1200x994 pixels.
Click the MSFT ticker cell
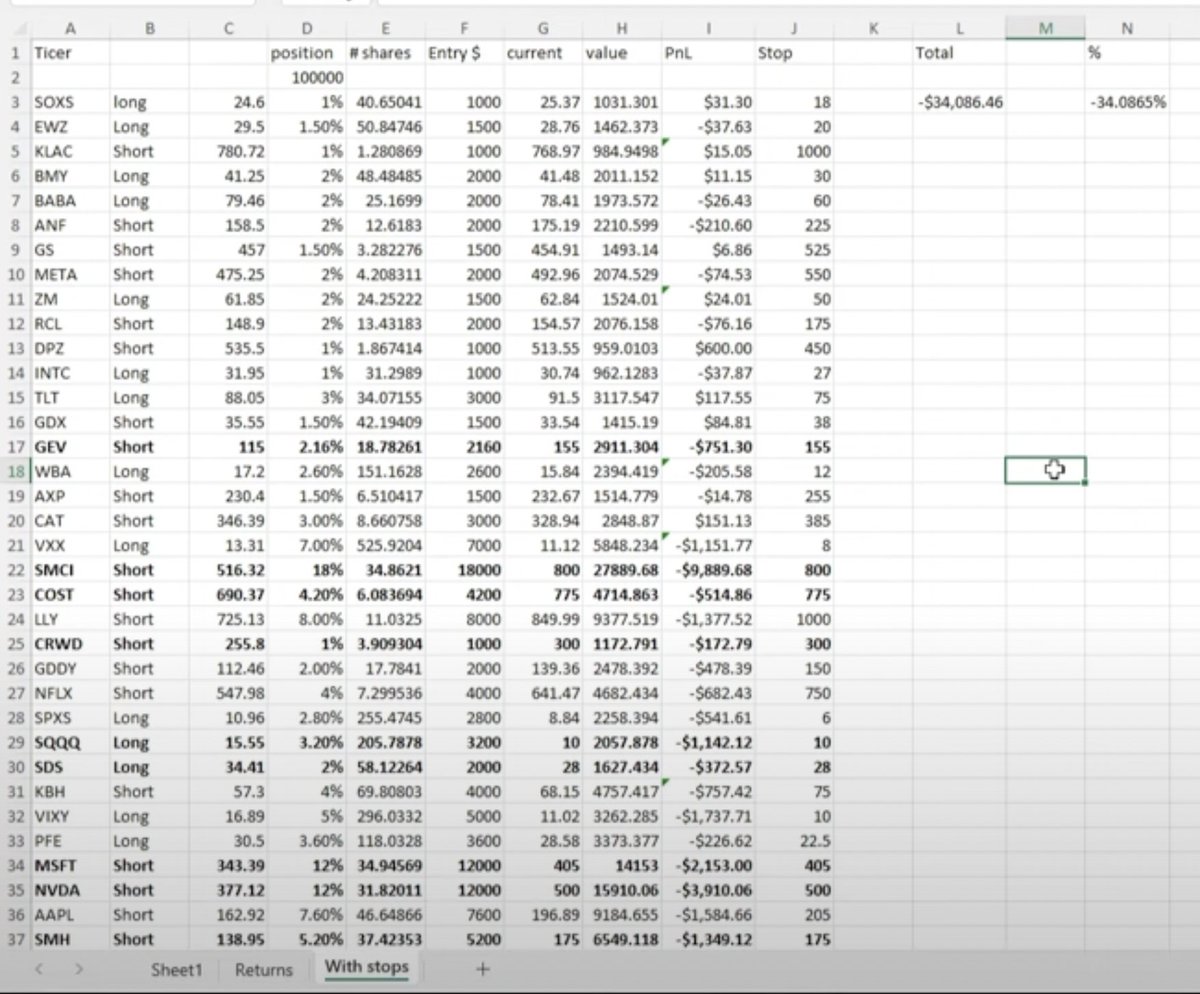coord(69,865)
